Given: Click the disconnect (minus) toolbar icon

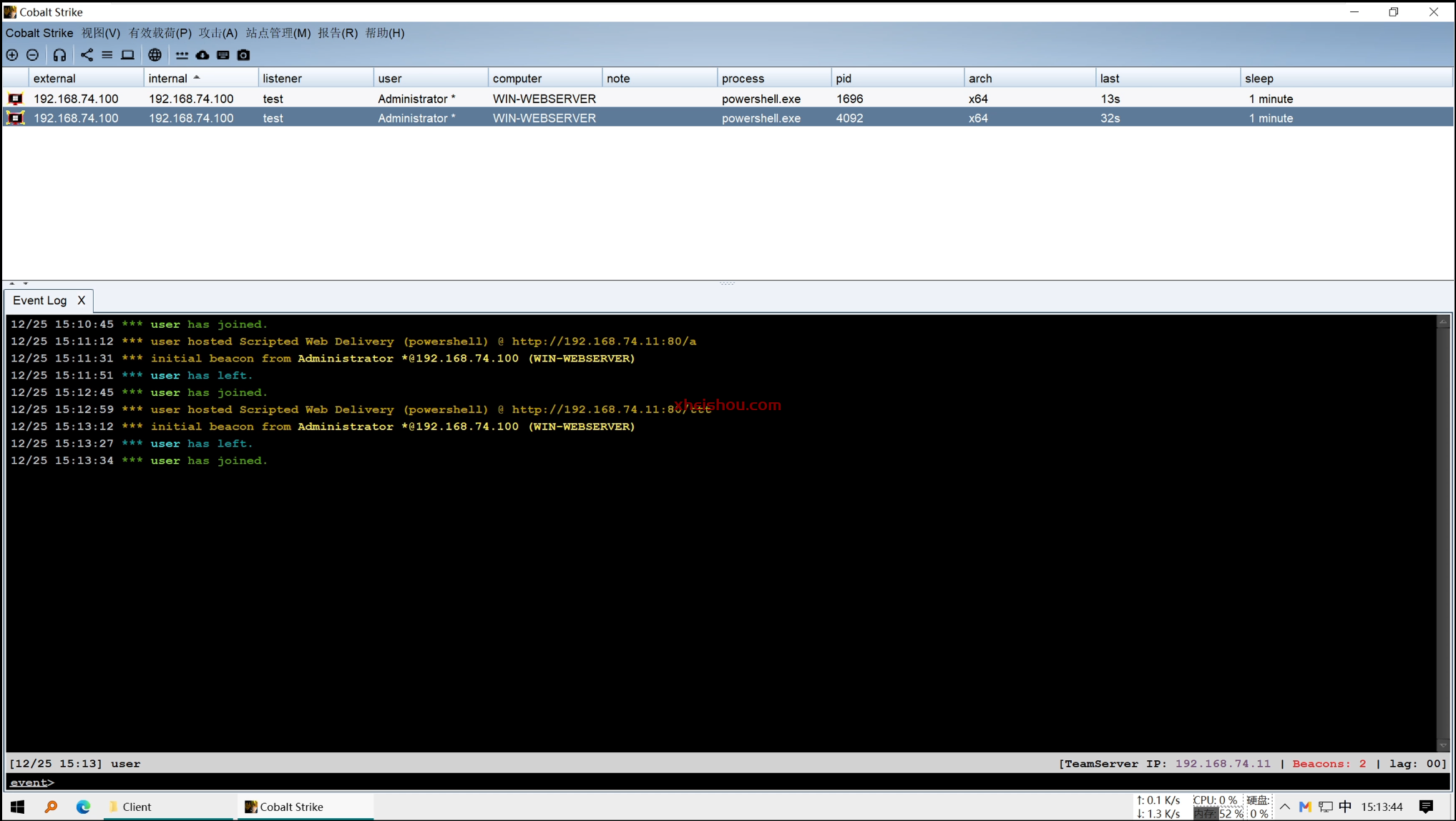Looking at the screenshot, I should click(33, 55).
